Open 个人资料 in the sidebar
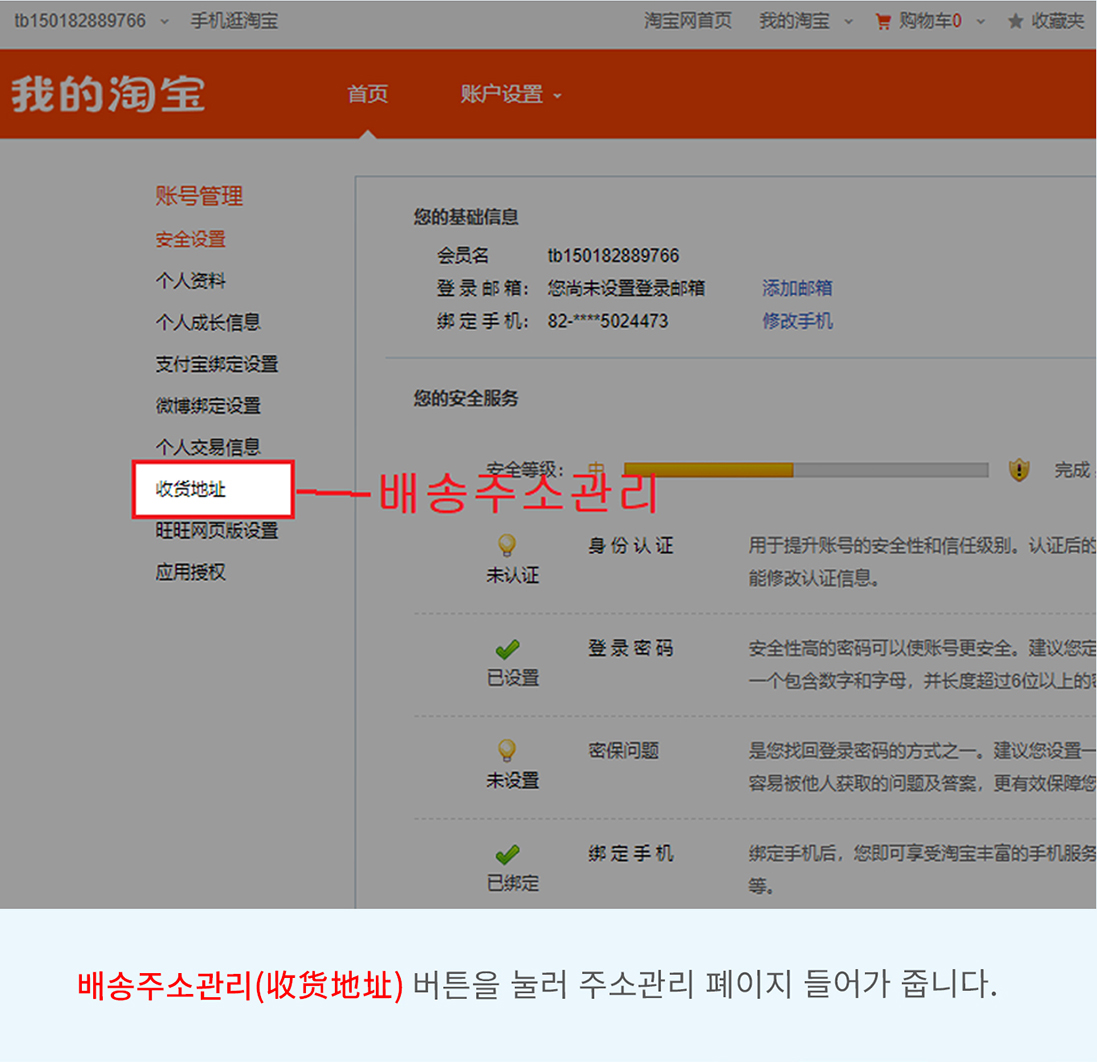 (x=190, y=281)
